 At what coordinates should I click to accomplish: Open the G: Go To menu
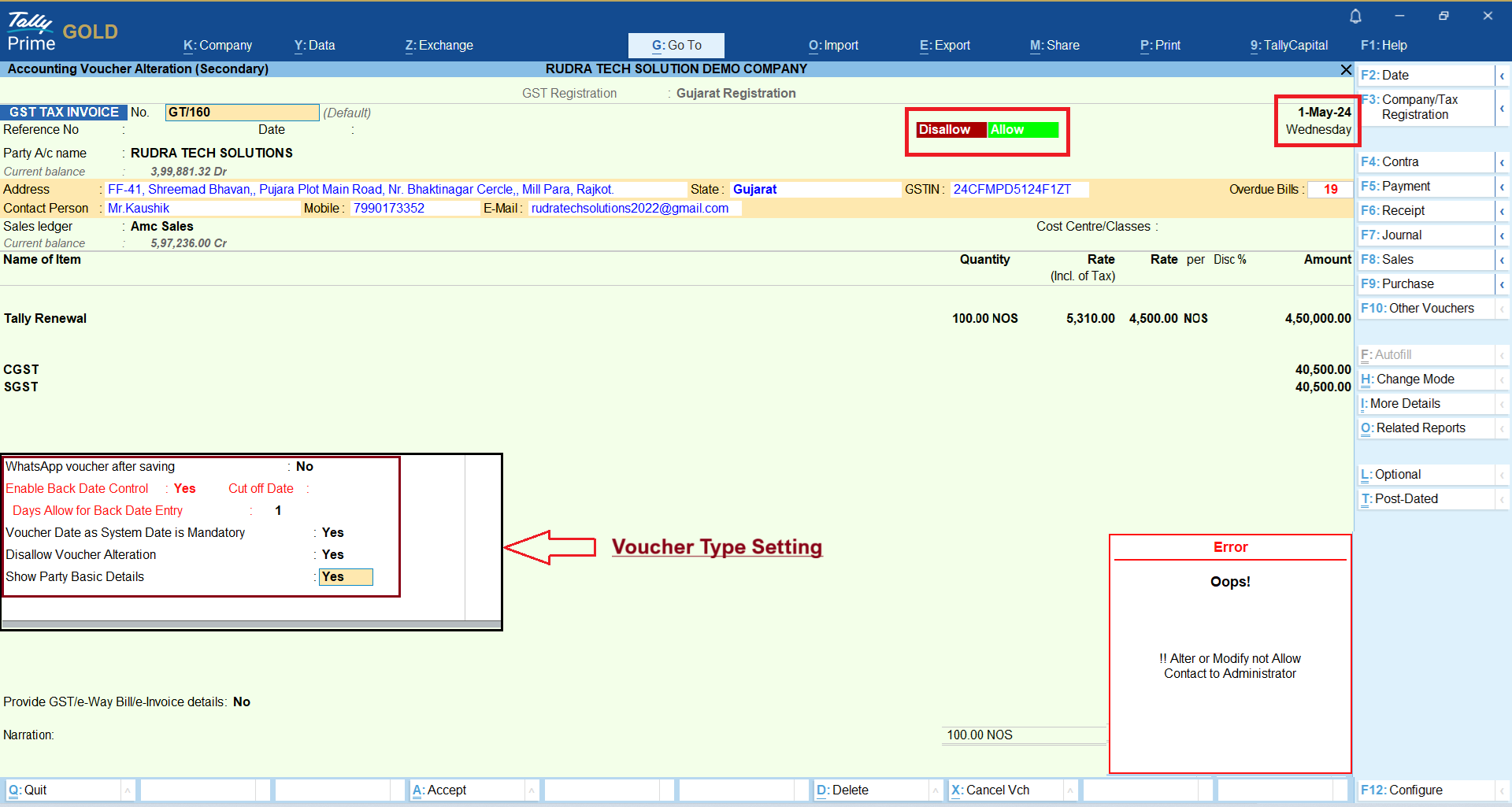click(x=676, y=46)
